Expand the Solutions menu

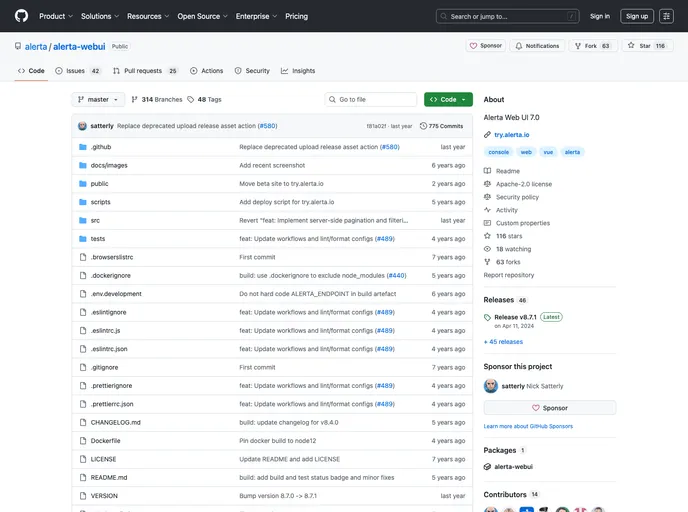100,16
